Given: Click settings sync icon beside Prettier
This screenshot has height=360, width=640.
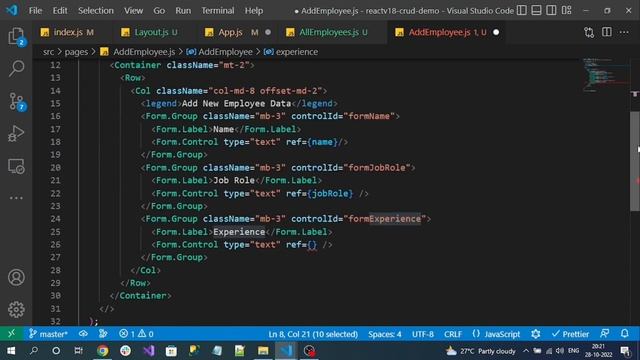Looking at the screenshot, I should [x=536, y=334].
